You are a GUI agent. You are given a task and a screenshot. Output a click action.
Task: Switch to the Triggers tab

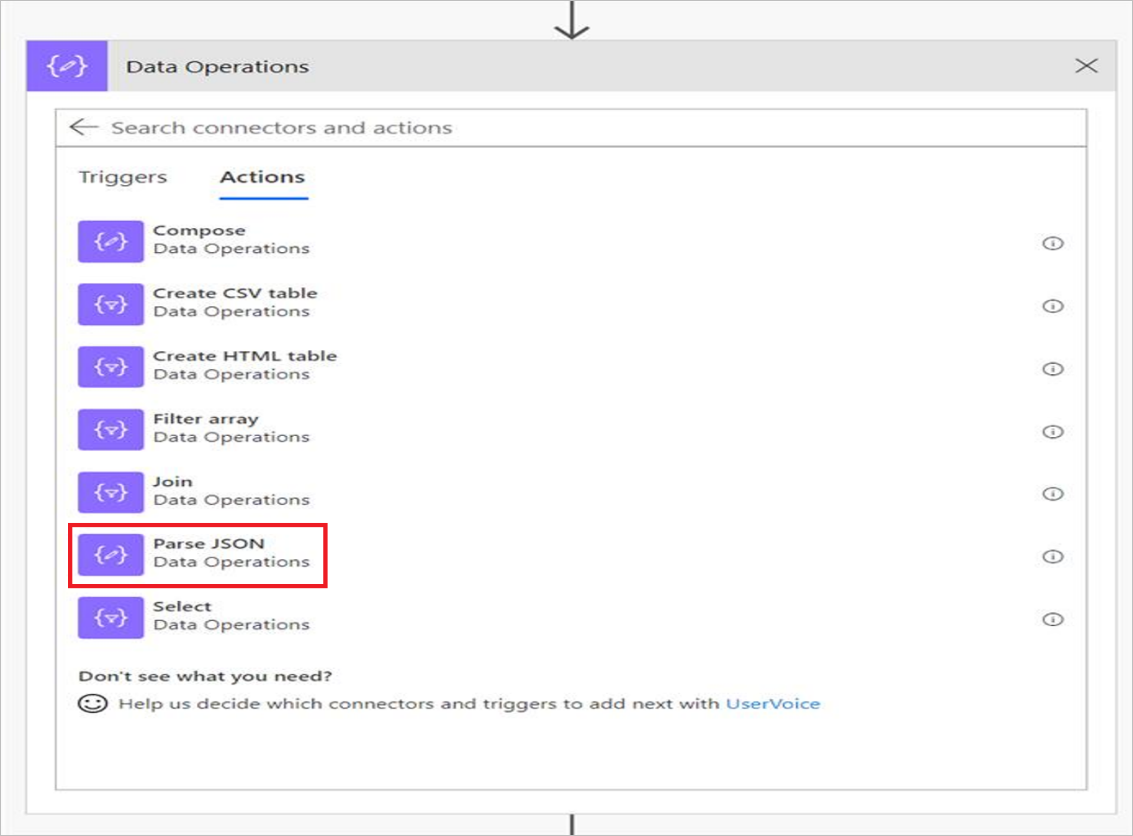pos(123,177)
